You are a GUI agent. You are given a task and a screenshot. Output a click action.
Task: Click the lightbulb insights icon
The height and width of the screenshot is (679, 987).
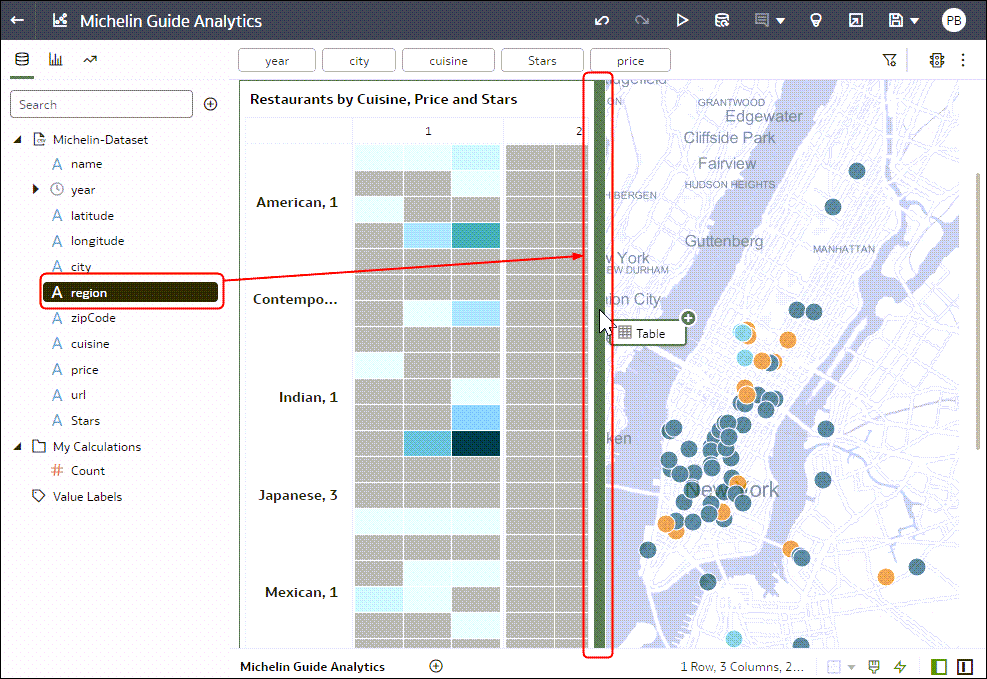pyautogui.click(x=815, y=21)
